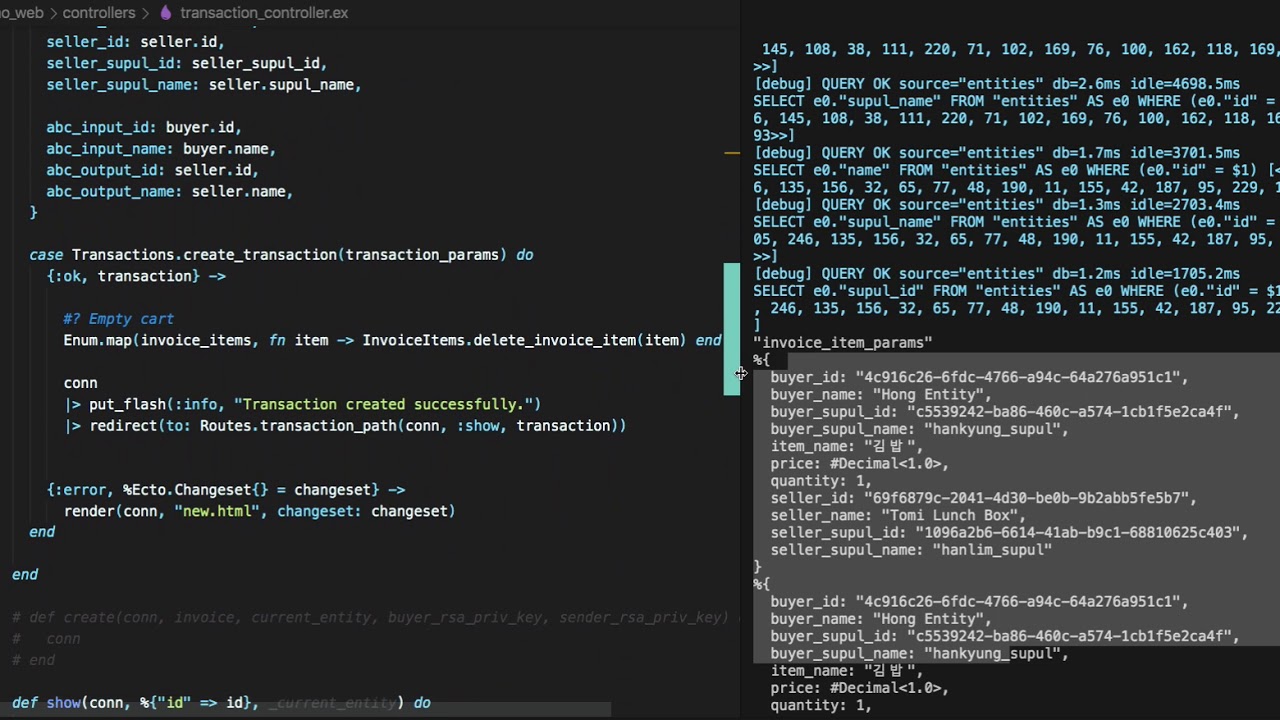Click 'QUERY OK db=1.2ms' debug line
Viewport: 1280px width, 720px height.
tap(997, 273)
